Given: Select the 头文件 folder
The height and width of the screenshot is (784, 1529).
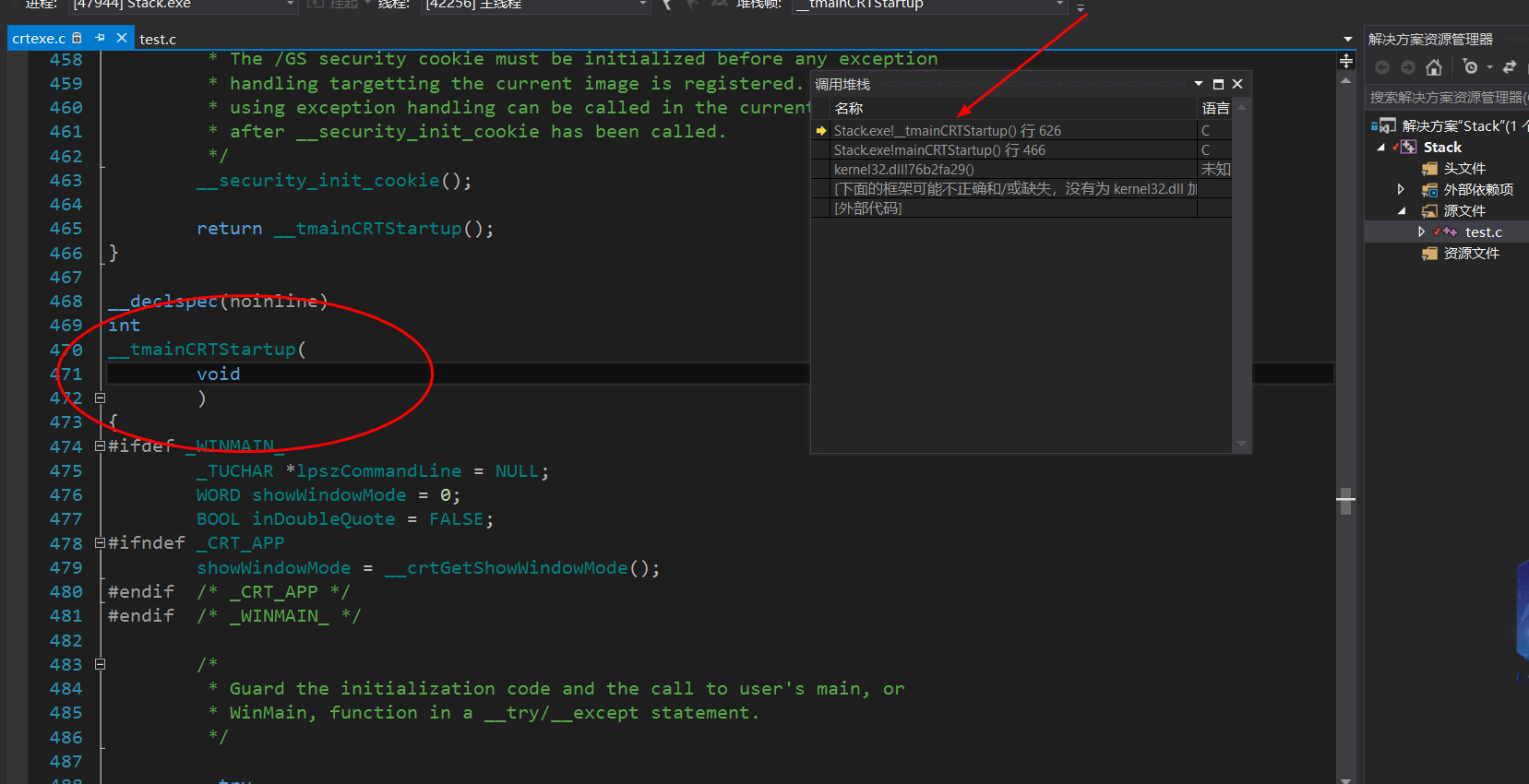Looking at the screenshot, I should tap(1464, 169).
